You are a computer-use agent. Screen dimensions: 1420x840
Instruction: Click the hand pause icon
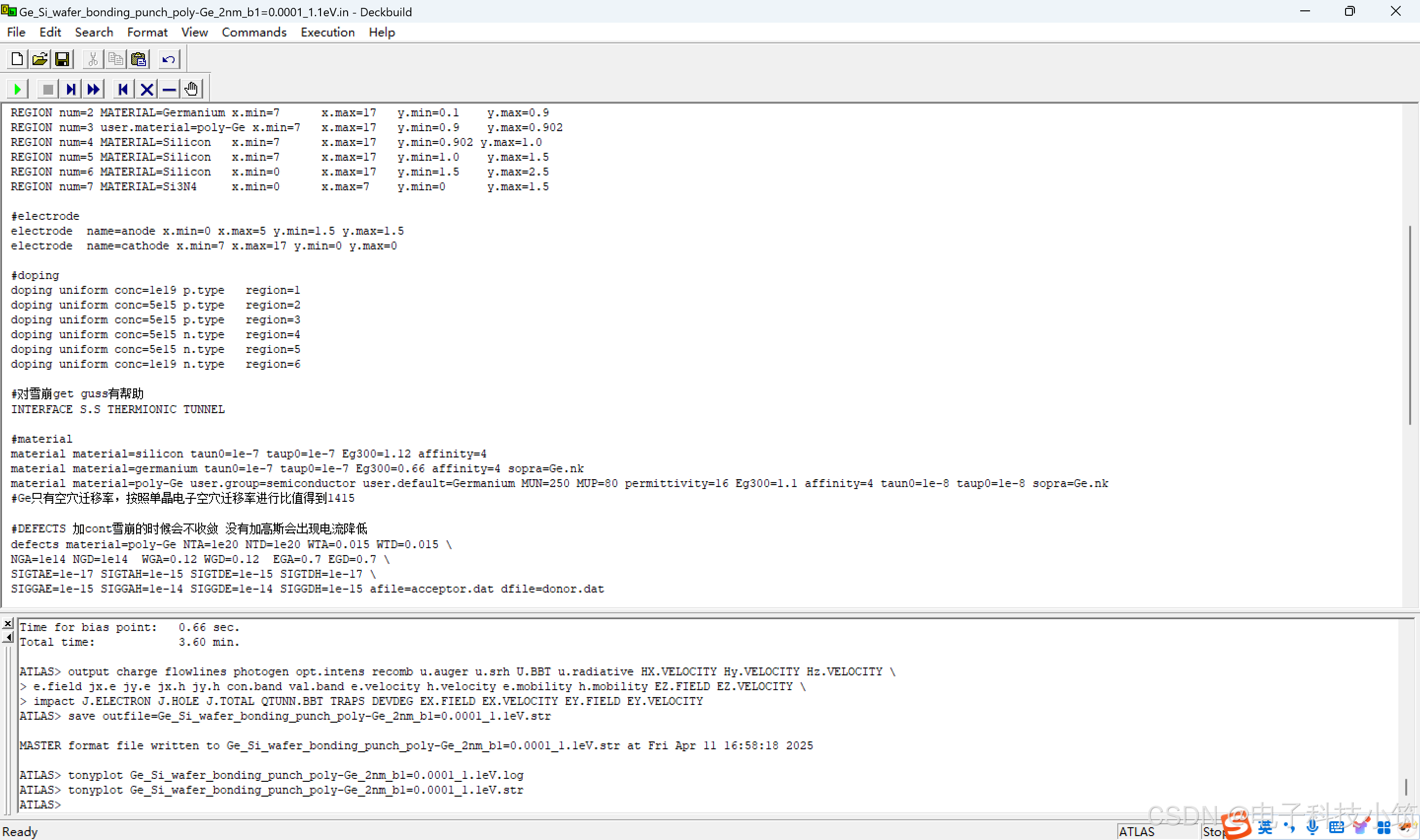(191, 89)
